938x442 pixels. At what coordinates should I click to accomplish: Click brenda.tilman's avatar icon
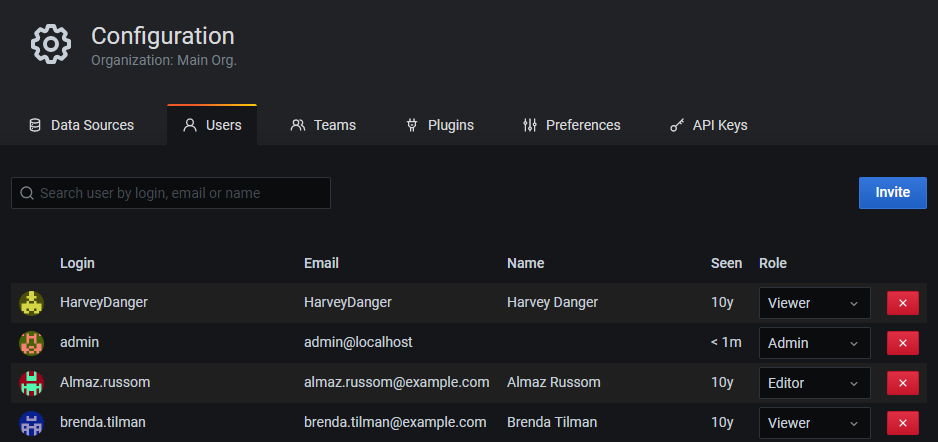click(x=31, y=423)
